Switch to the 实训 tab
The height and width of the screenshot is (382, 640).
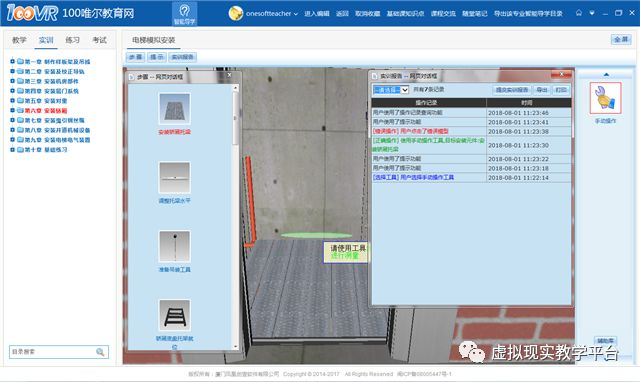(x=46, y=40)
